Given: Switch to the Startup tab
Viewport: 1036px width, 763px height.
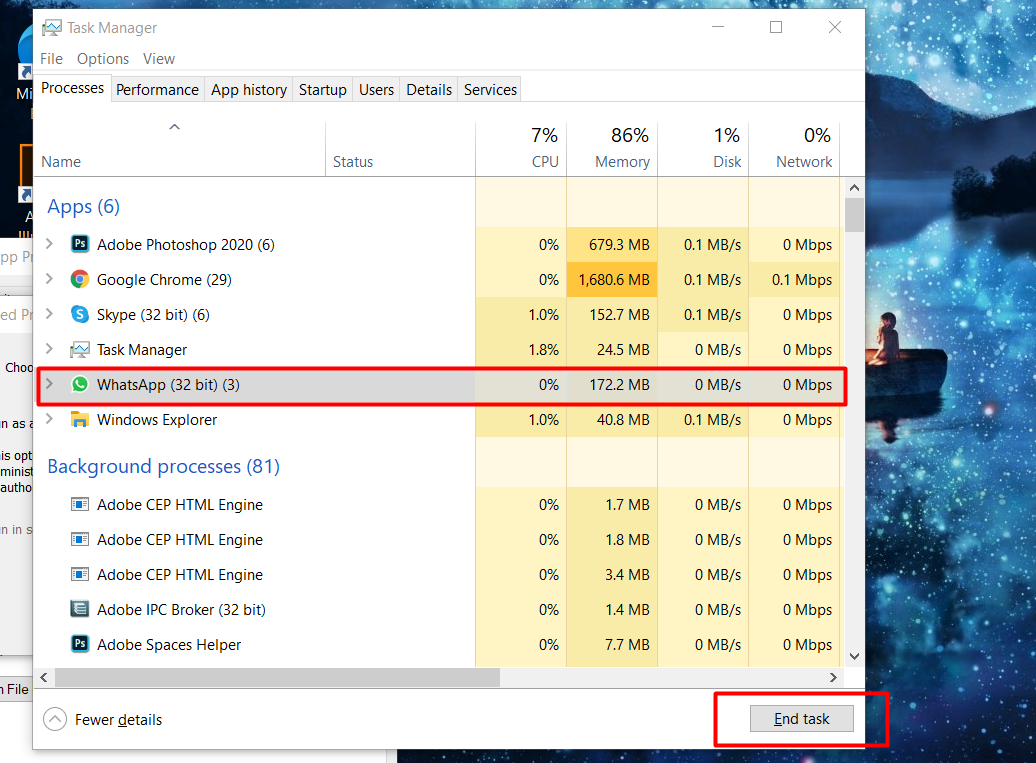Looking at the screenshot, I should coord(322,90).
